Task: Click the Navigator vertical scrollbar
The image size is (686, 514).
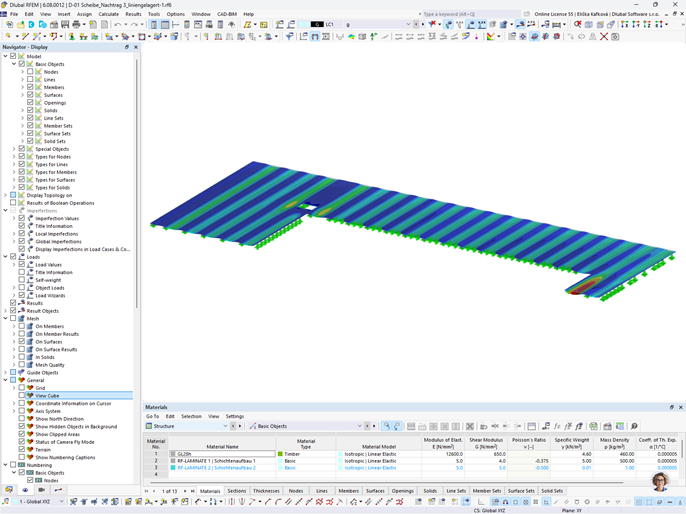Action: (x=137, y=184)
